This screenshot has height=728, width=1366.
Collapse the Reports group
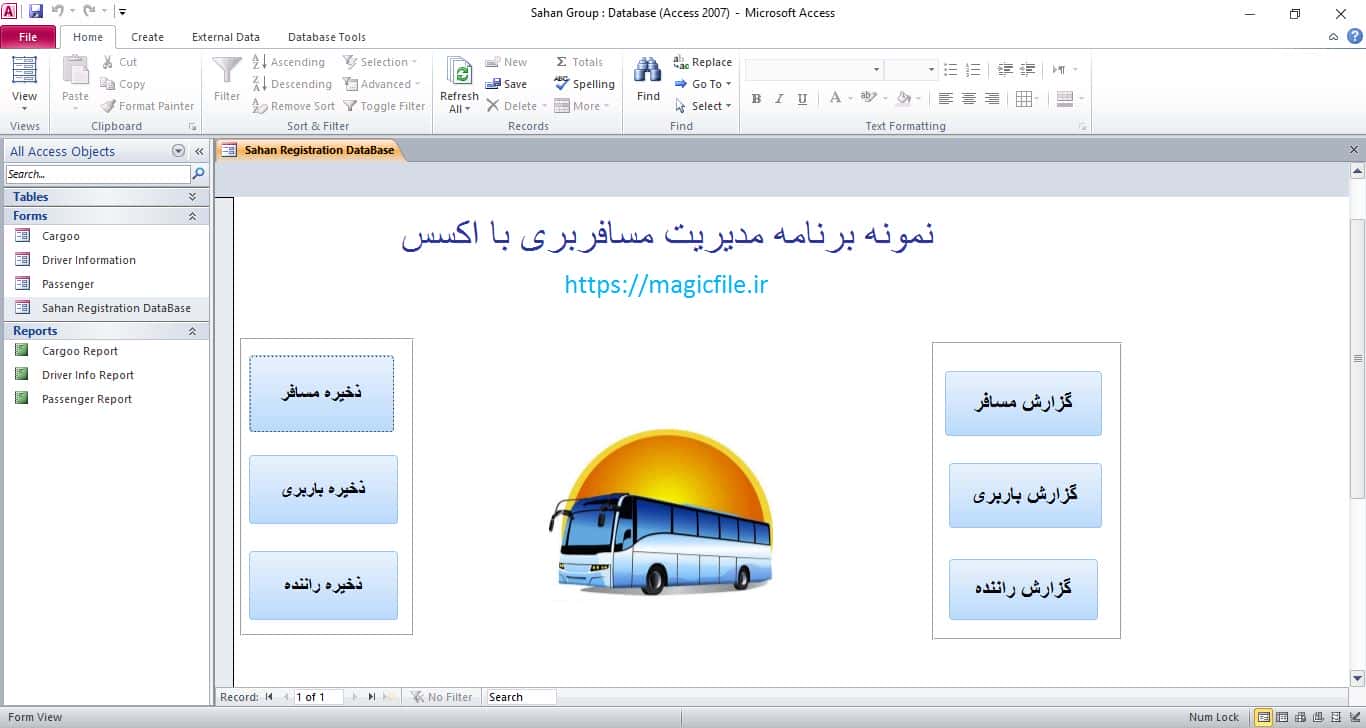pyautogui.click(x=192, y=331)
